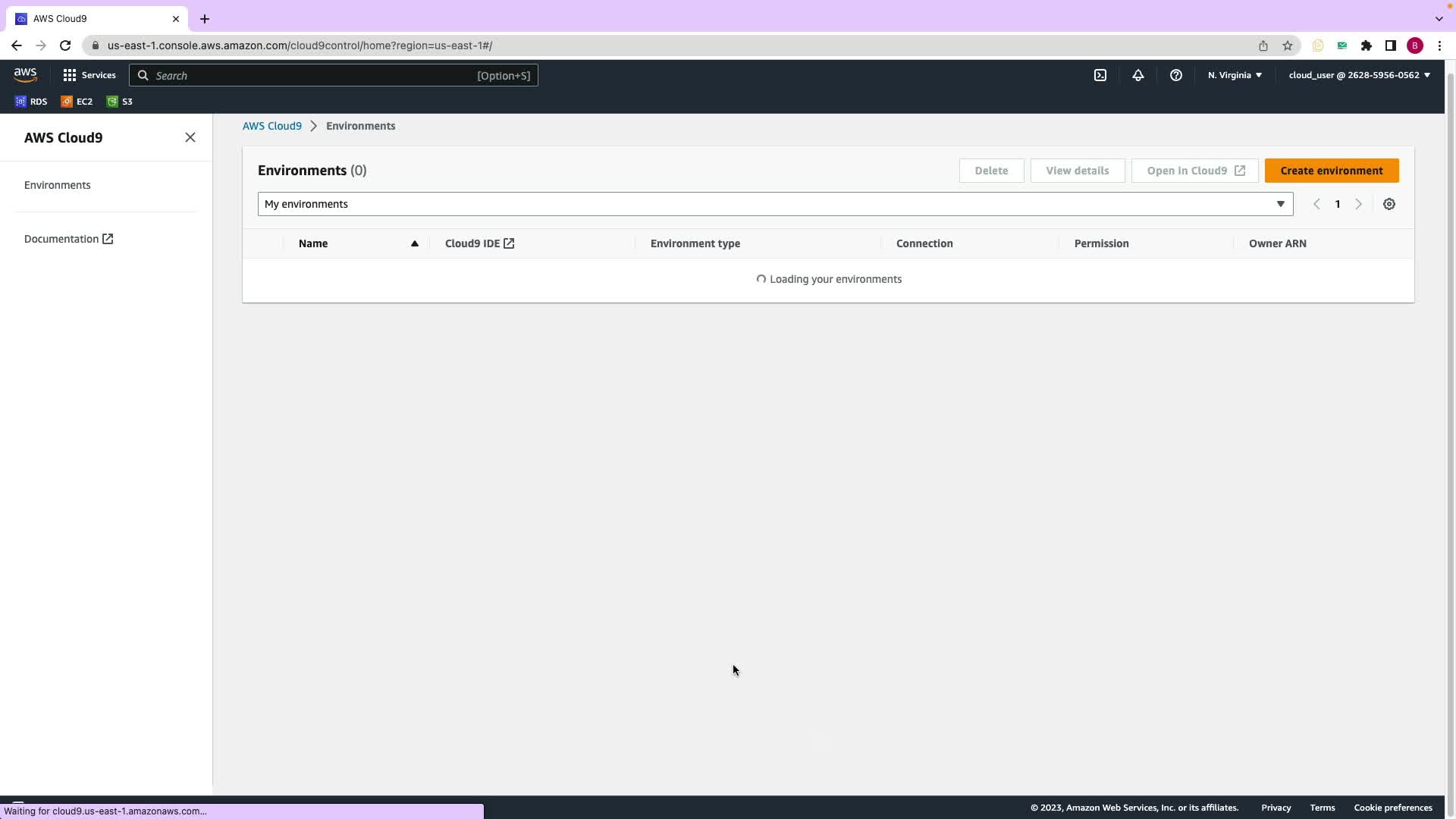Expand the My environments dropdown
Image resolution: width=1456 pixels, height=819 pixels.
[x=774, y=204]
